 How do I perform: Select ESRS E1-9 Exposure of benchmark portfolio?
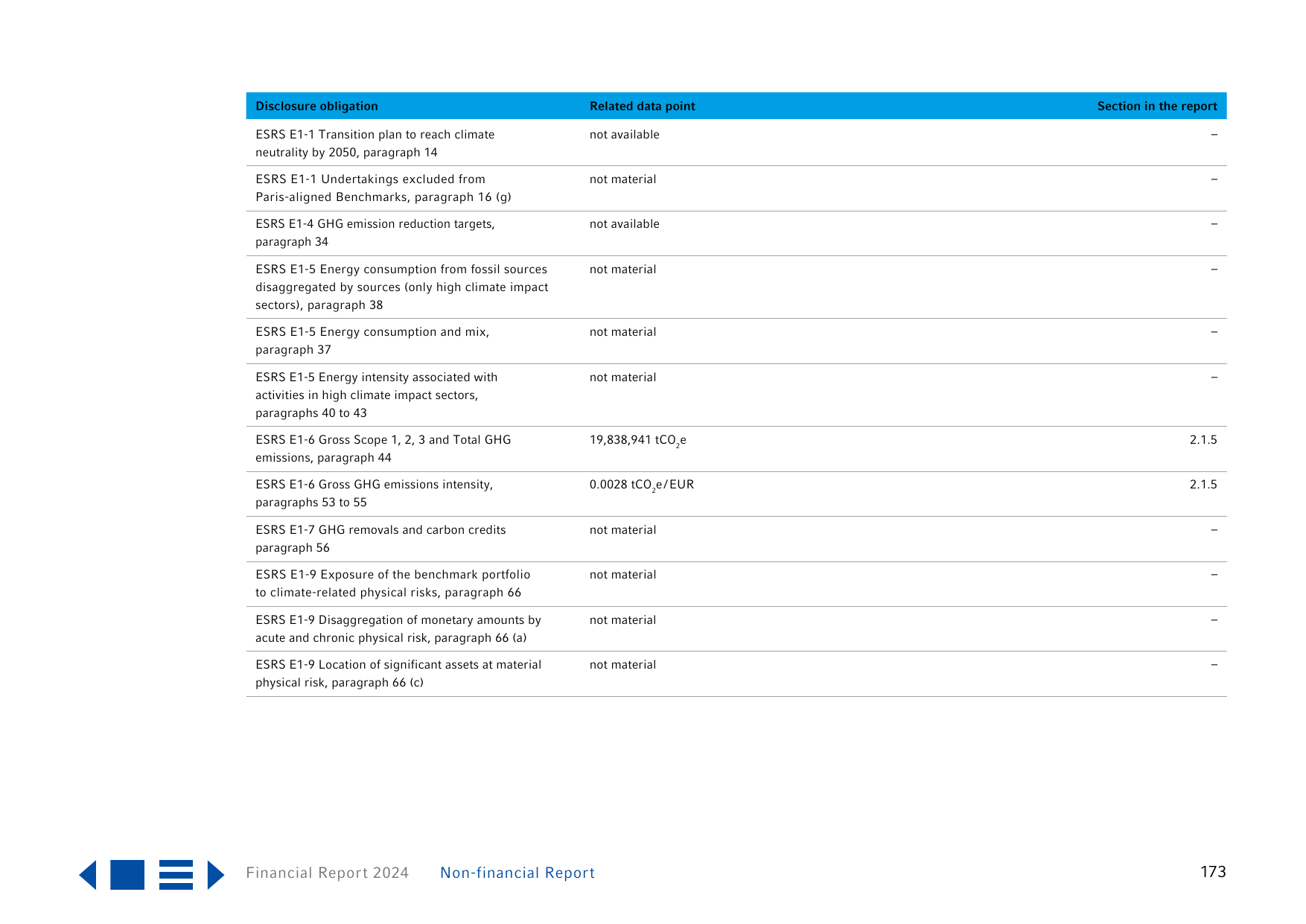pos(393,583)
